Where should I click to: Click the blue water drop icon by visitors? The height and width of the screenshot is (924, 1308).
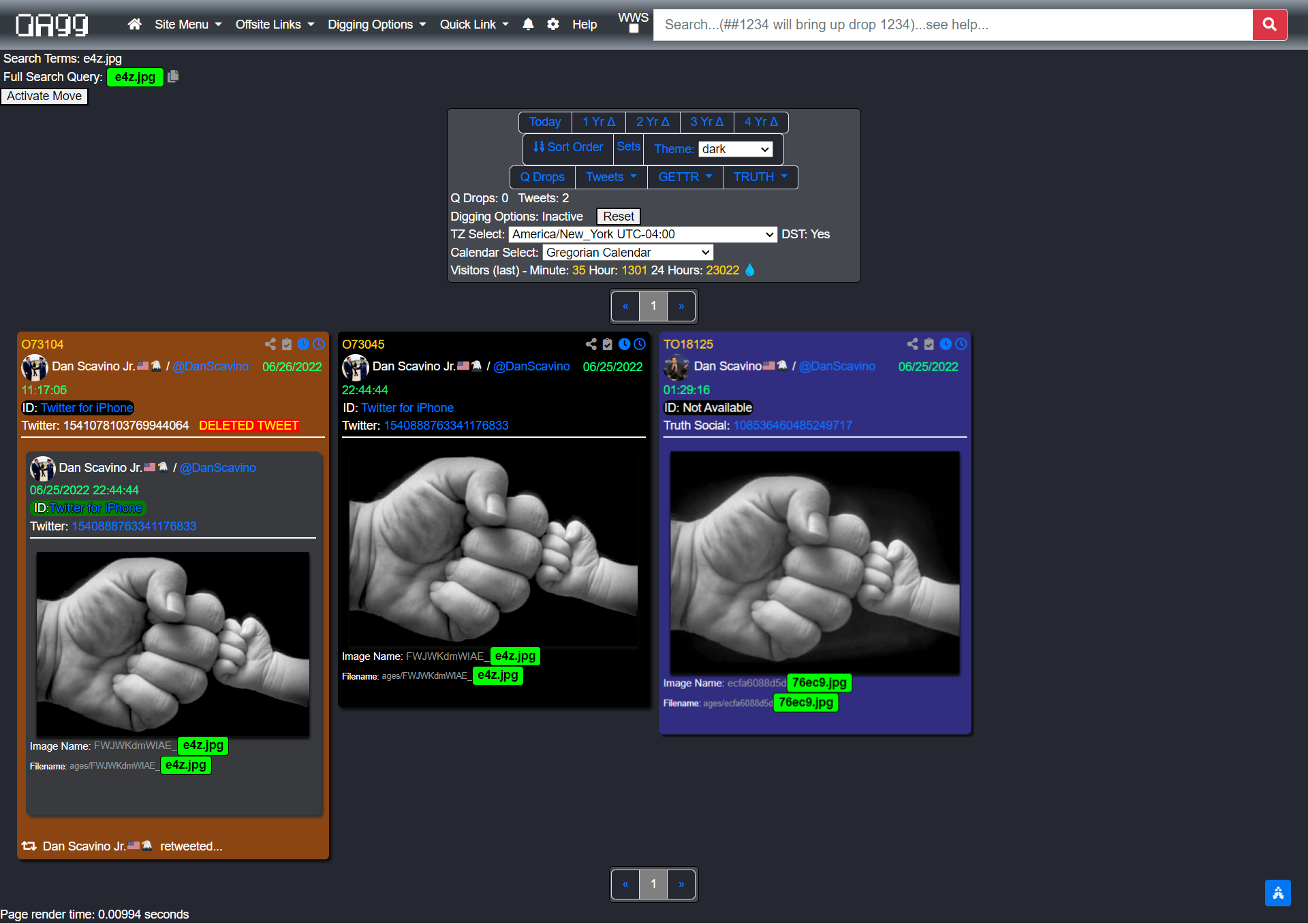coord(750,270)
